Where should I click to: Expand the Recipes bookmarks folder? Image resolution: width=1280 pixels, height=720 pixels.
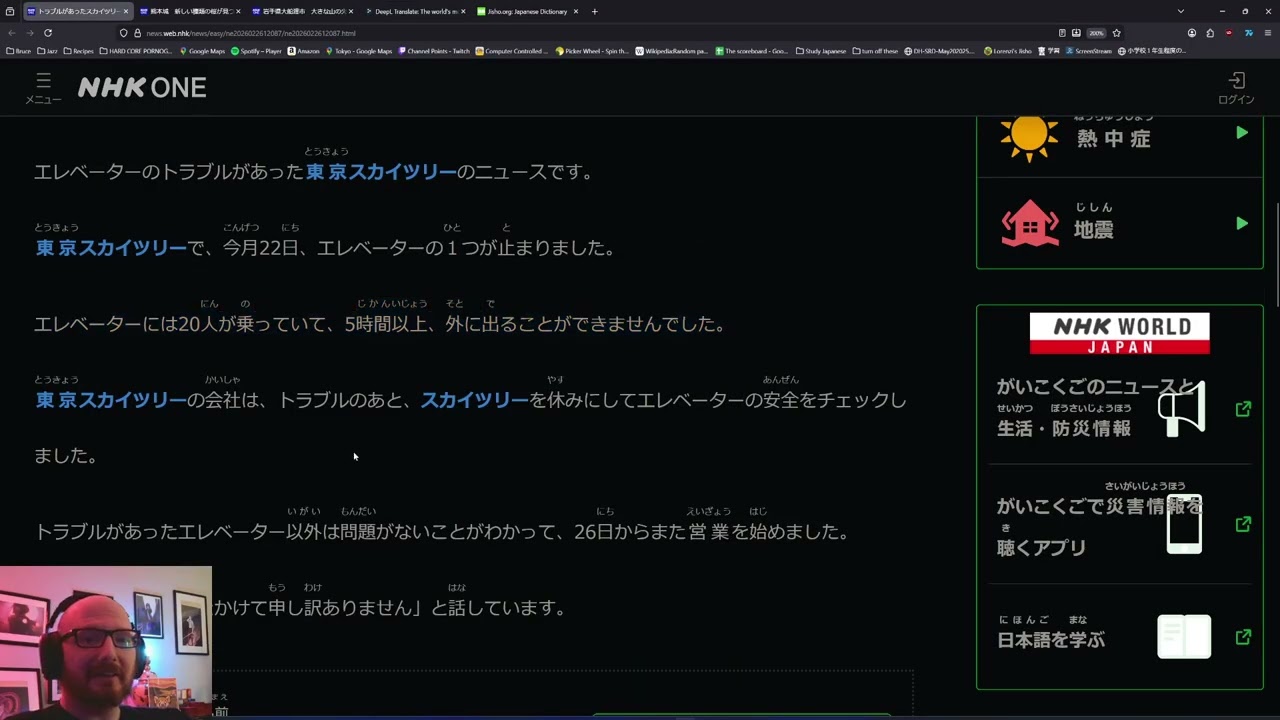[78, 51]
